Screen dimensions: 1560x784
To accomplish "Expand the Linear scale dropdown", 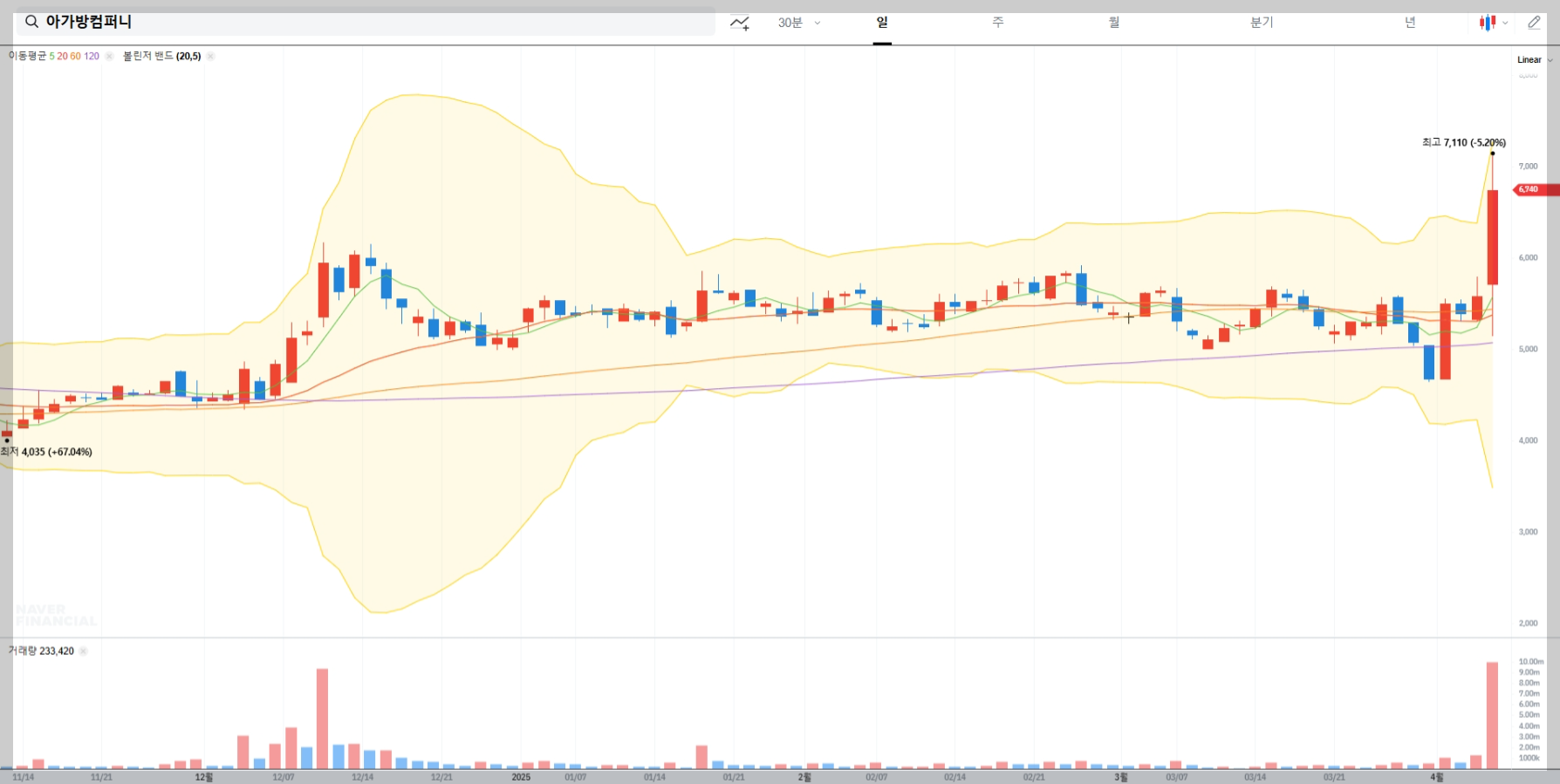I will tap(1535, 60).
